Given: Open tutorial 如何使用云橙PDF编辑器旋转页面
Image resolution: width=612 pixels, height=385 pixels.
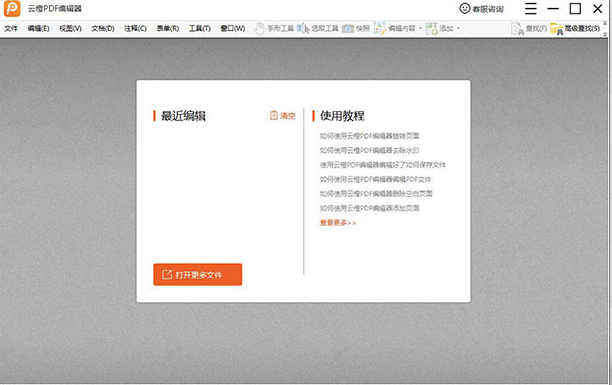Looking at the screenshot, I should click(x=369, y=136).
